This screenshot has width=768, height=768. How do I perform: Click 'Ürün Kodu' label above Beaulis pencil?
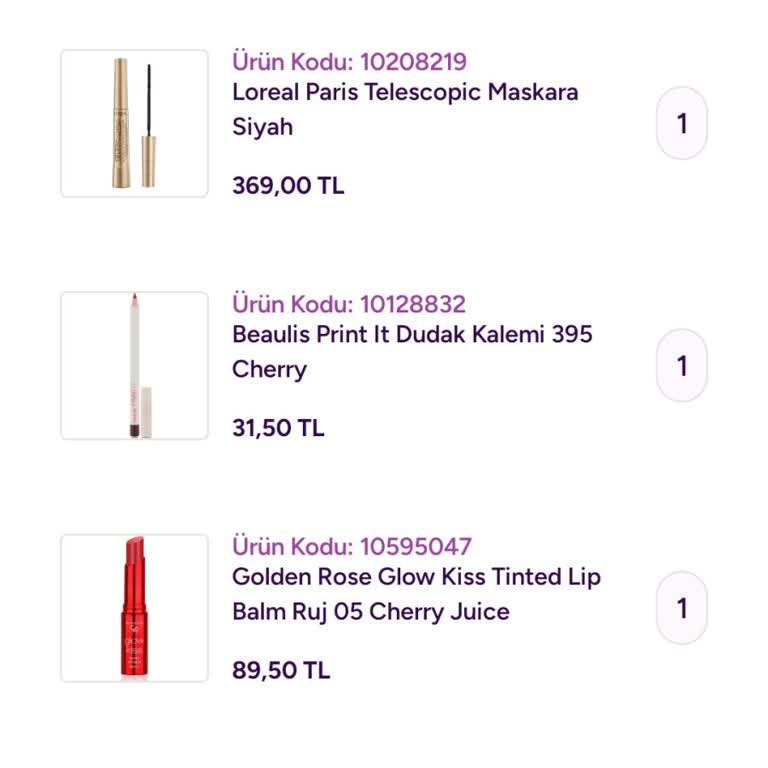(x=292, y=304)
